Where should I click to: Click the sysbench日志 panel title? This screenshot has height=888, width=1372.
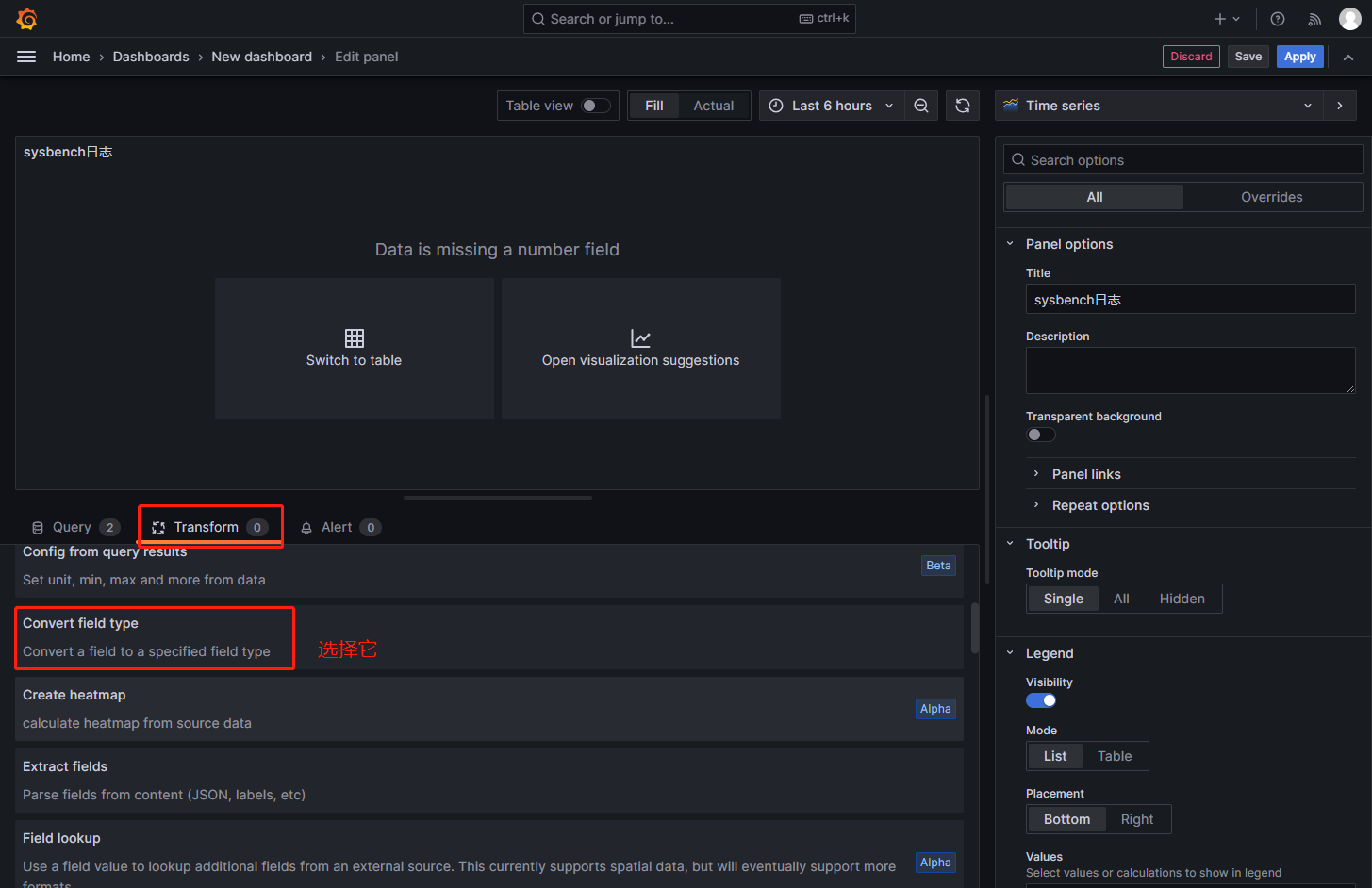(x=68, y=152)
